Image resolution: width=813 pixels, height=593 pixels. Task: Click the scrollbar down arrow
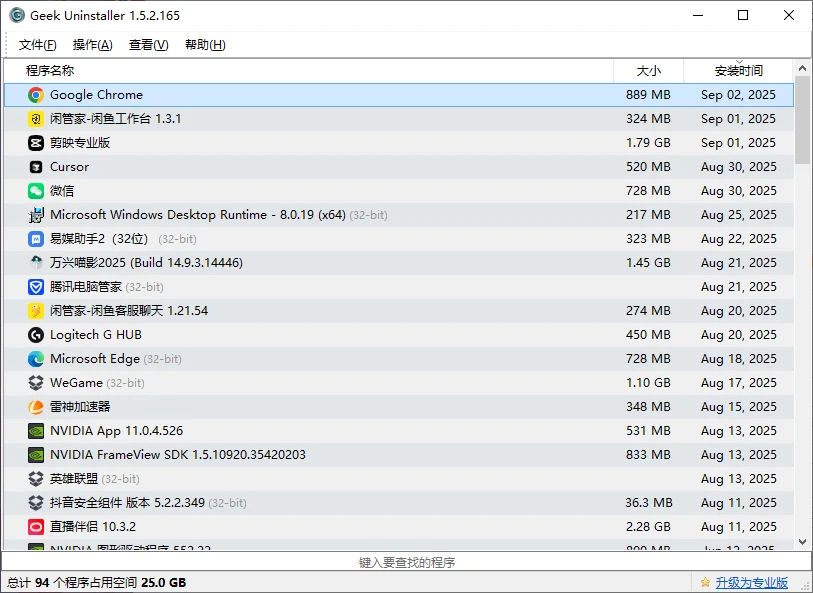802,542
